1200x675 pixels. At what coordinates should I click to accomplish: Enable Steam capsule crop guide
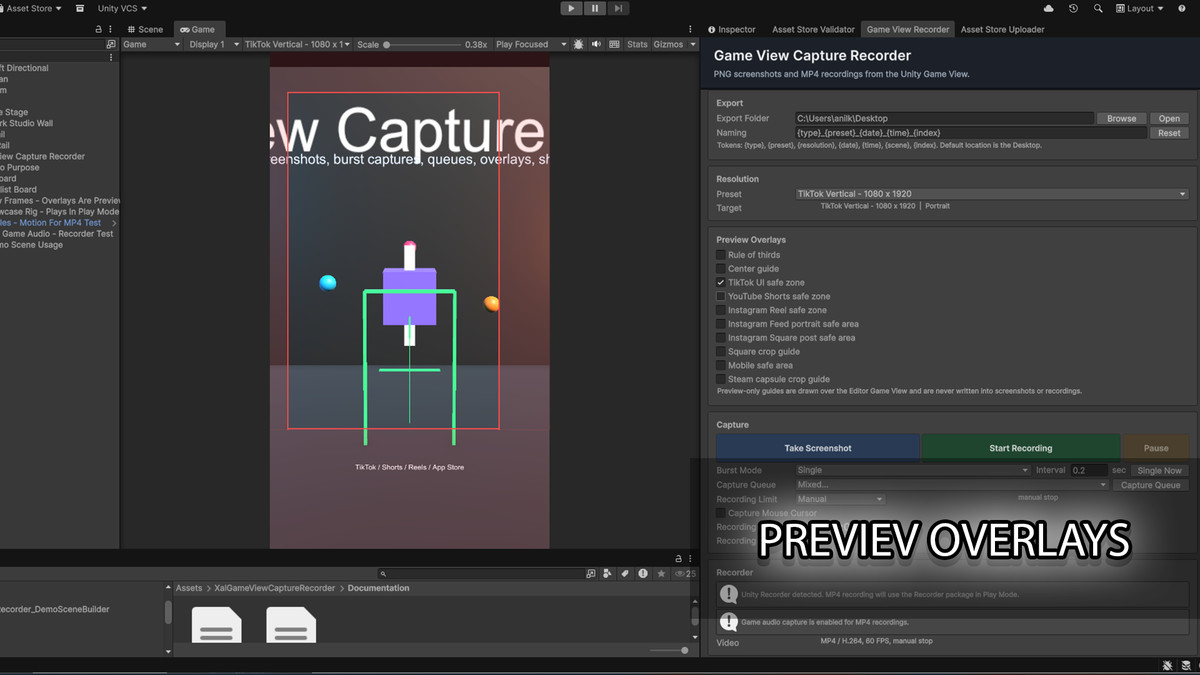(720, 379)
